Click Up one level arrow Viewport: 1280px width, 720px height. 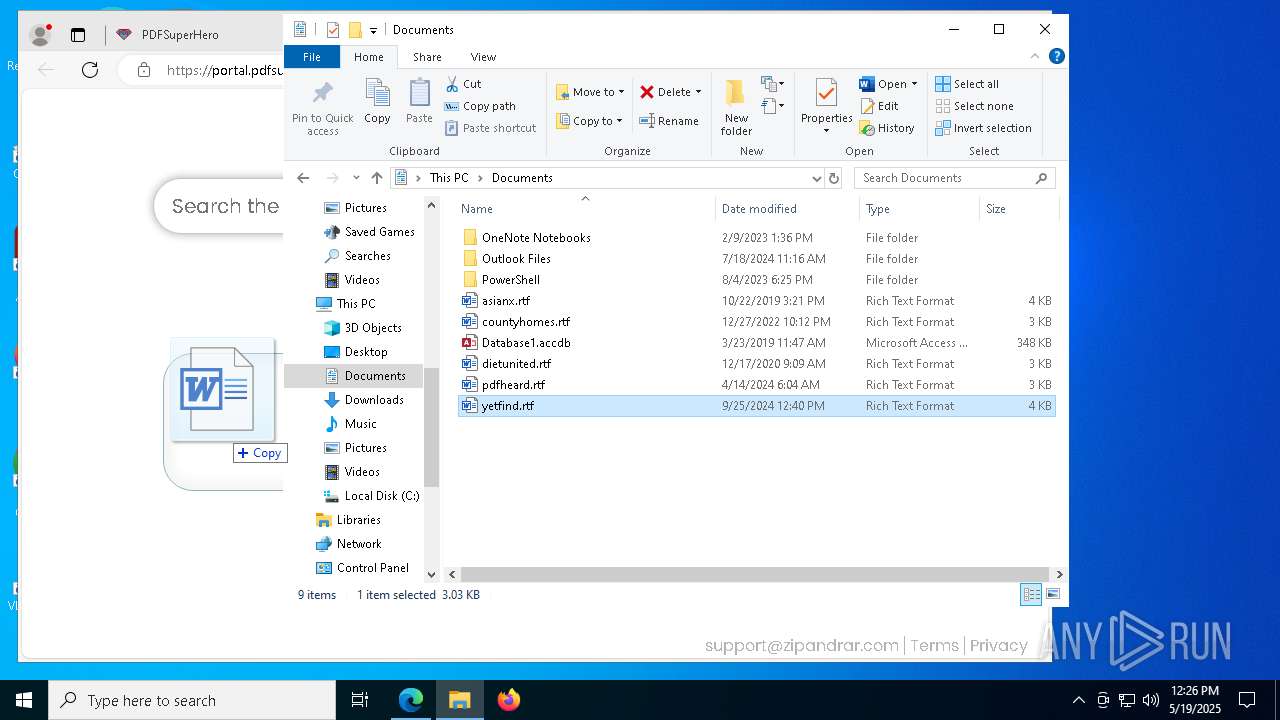click(x=376, y=178)
